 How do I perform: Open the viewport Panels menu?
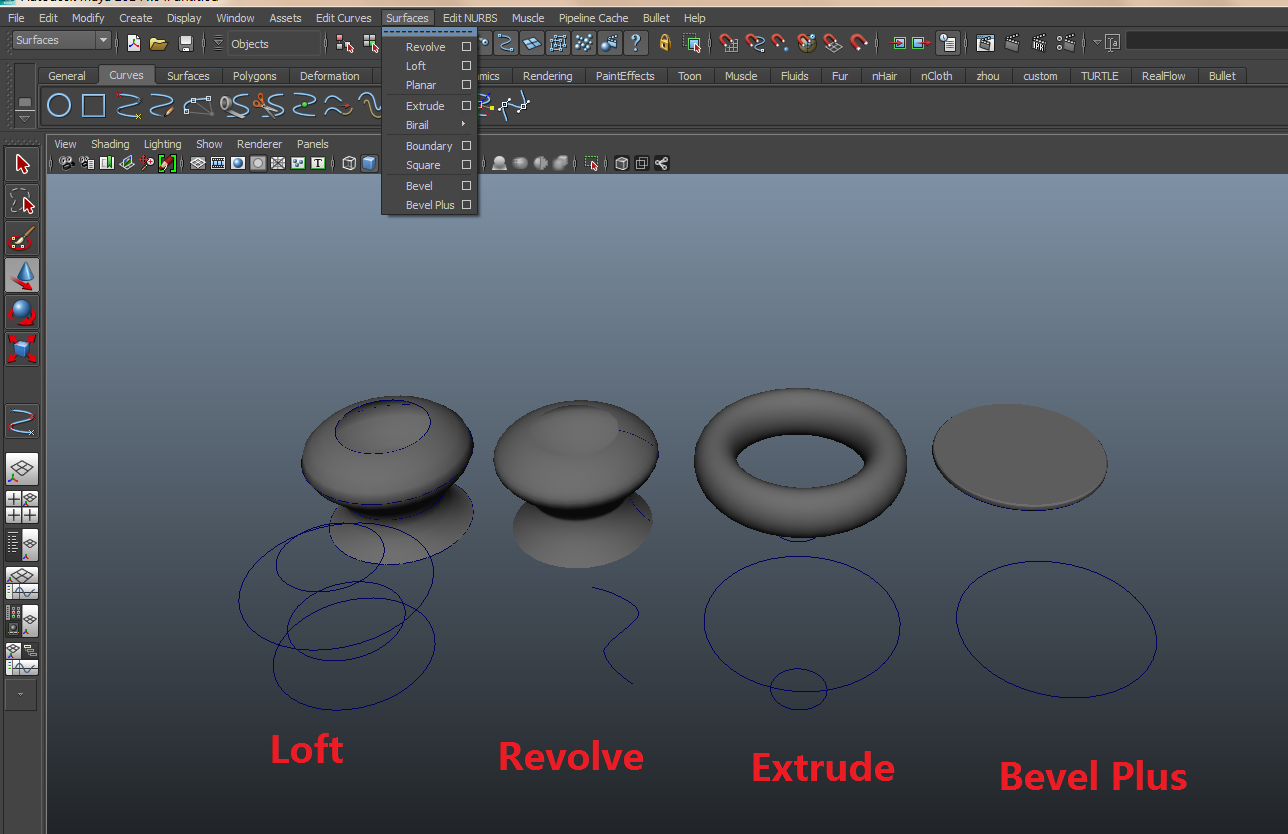click(x=313, y=144)
